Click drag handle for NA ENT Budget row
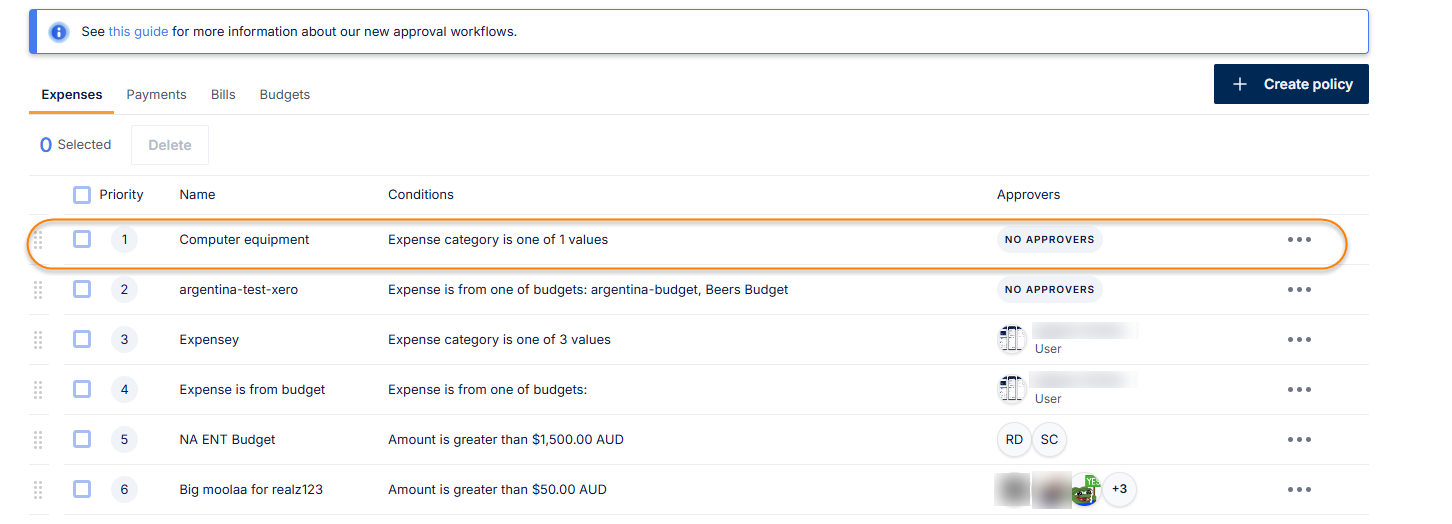This screenshot has height=524, width=1452. pyautogui.click(x=38, y=440)
